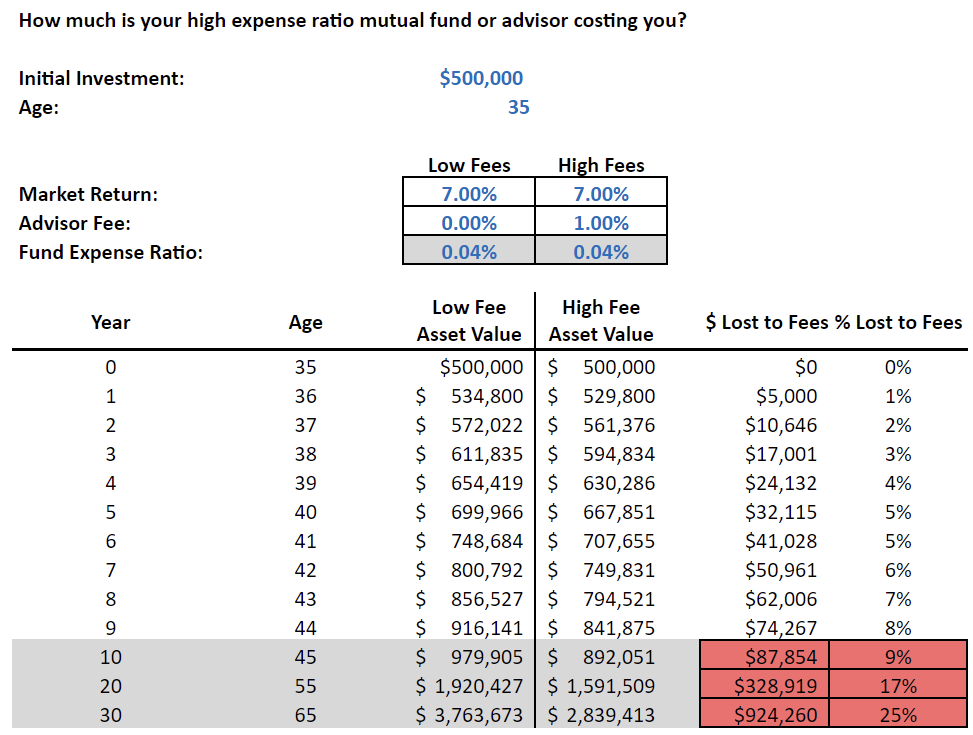Click Low Fees Market Return 7.00% cell
Viewport: 973px width, 735px height.
[x=469, y=194]
